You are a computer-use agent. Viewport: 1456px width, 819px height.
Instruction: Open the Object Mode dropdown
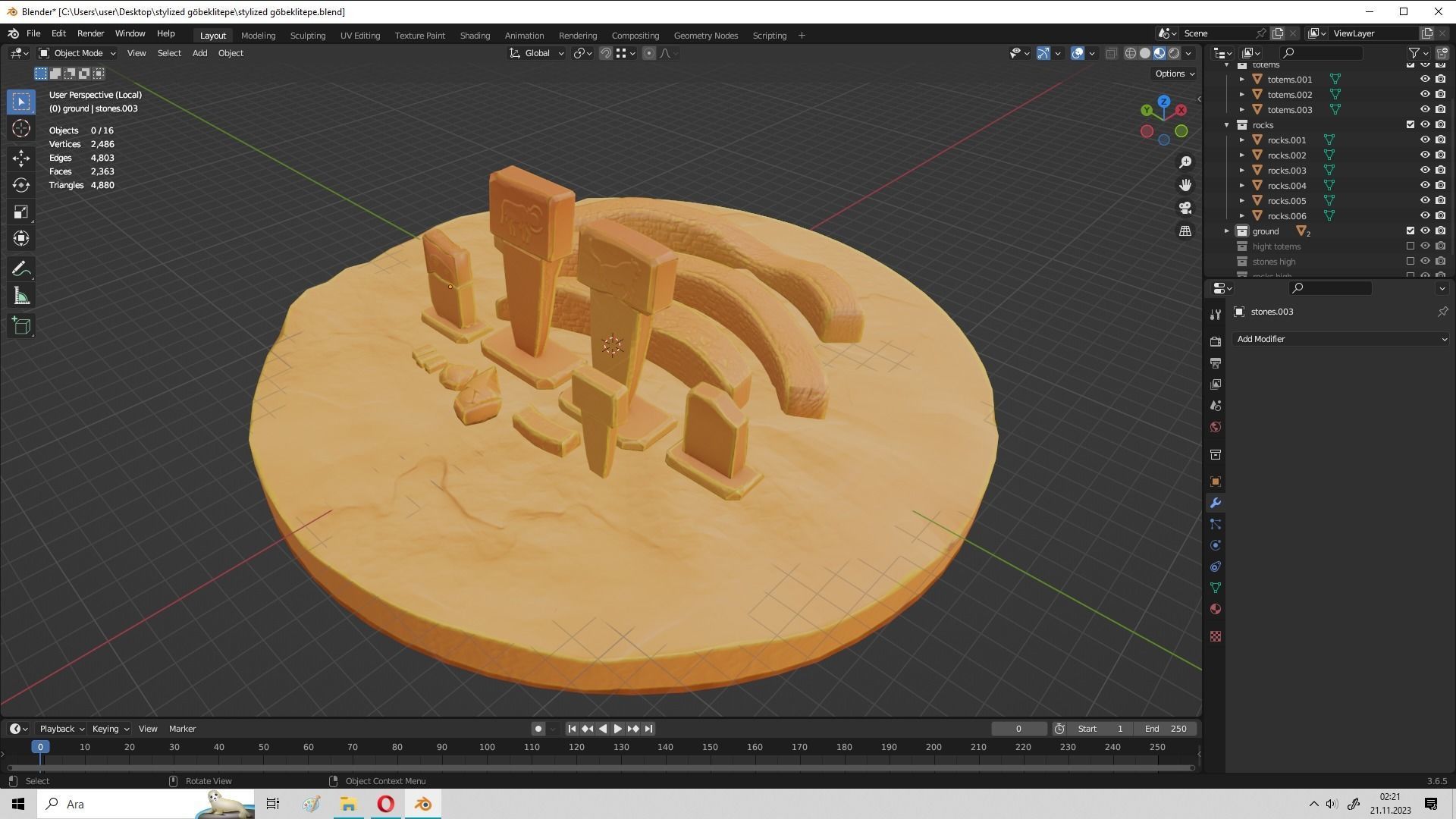click(x=77, y=53)
